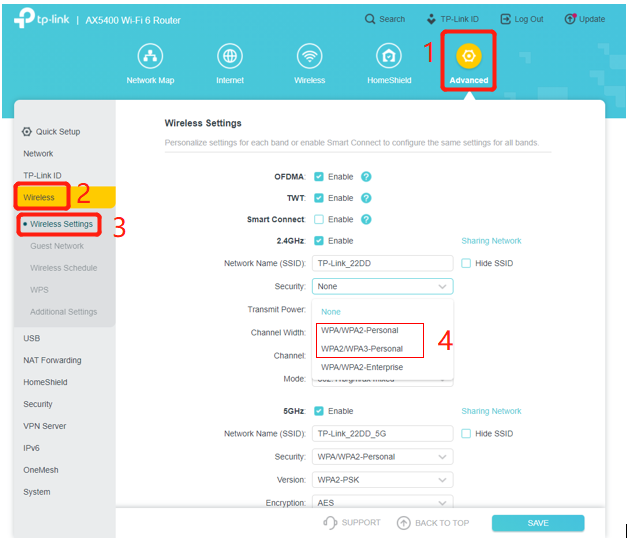Toggle the 5GHz Enable checkbox

(x=319, y=411)
